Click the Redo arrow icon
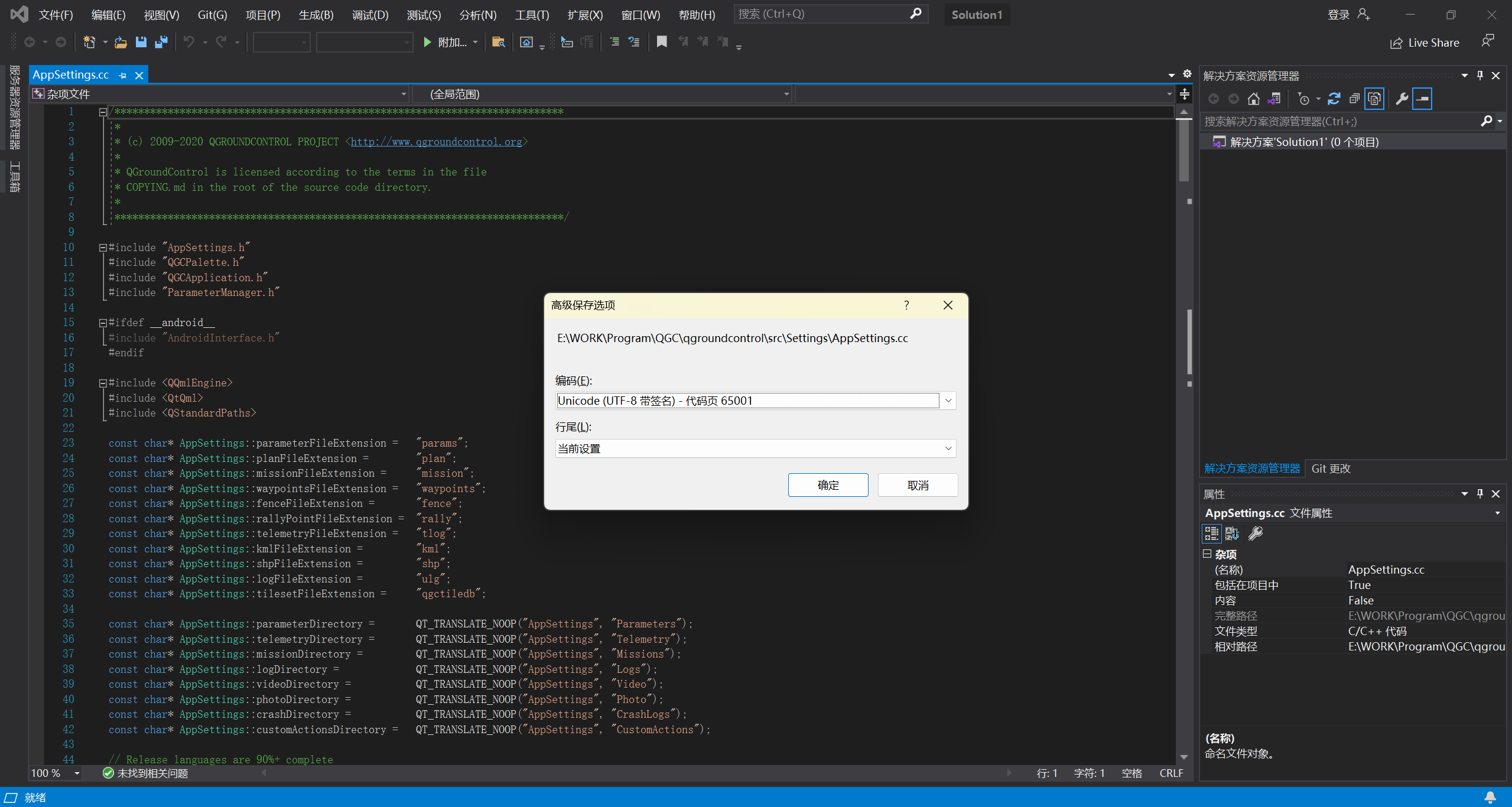Image resolution: width=1512 pixels, height=807 pixels. 221,42
